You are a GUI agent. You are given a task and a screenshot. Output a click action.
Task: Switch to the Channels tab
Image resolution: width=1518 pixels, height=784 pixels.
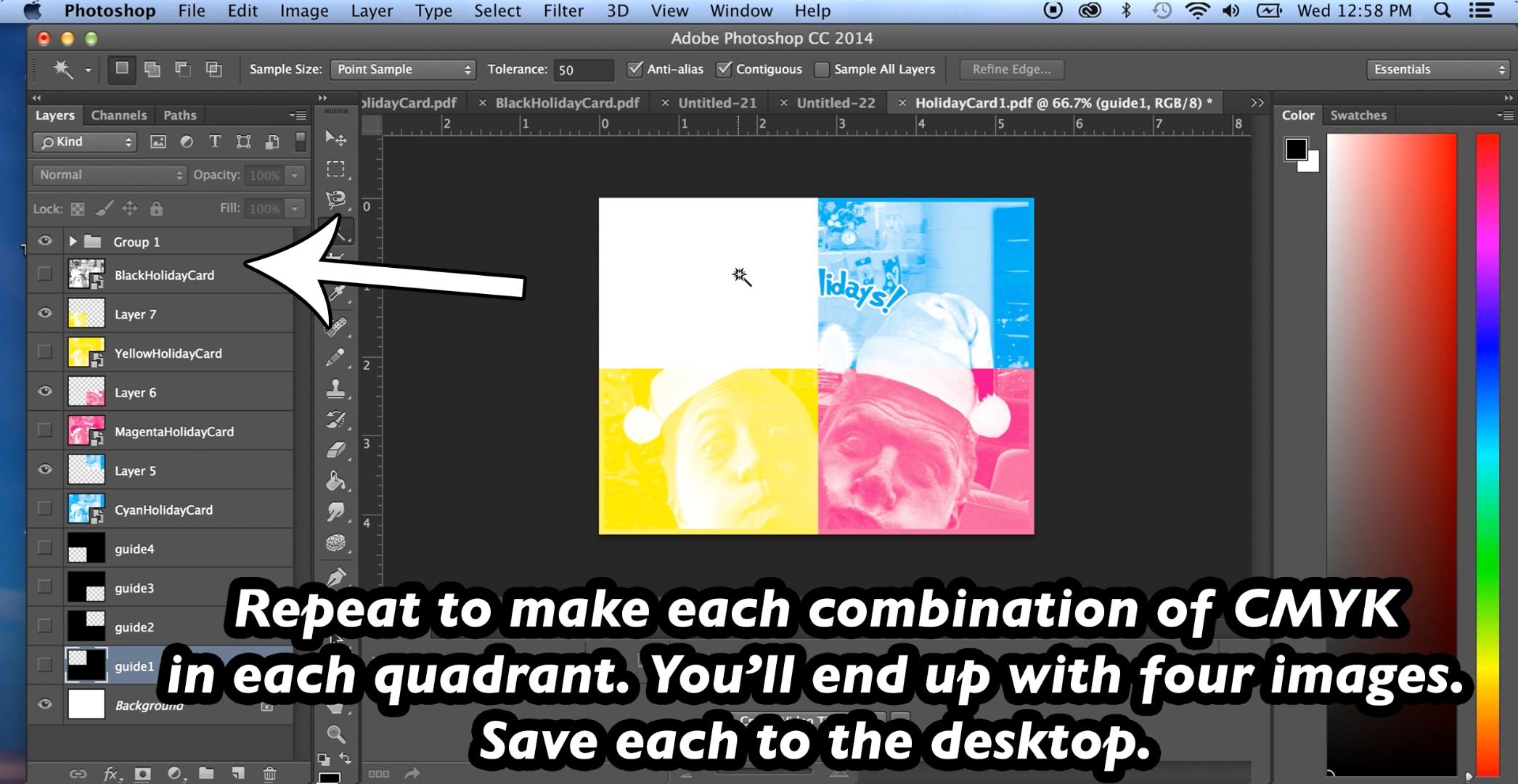click(x=119, y=115)
